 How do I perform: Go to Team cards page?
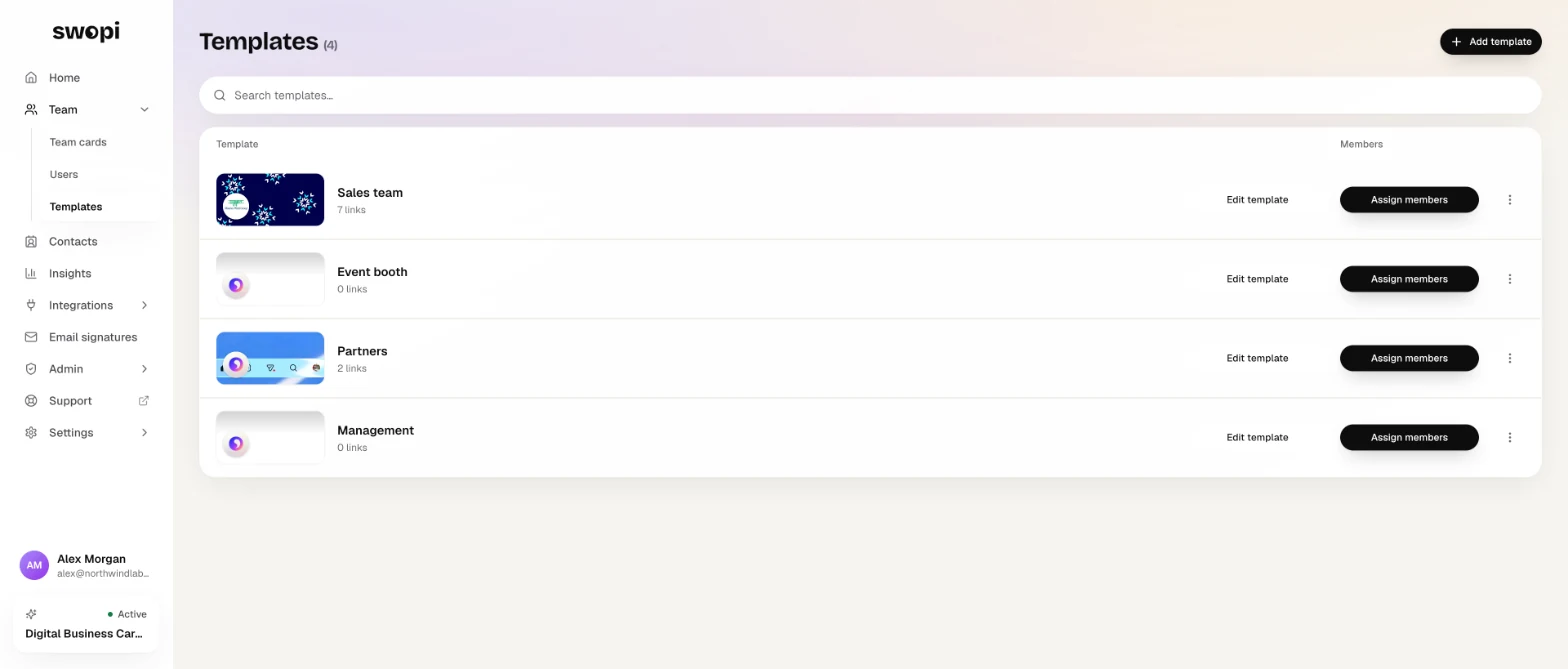pyautogui.click(x=78, y=142)
